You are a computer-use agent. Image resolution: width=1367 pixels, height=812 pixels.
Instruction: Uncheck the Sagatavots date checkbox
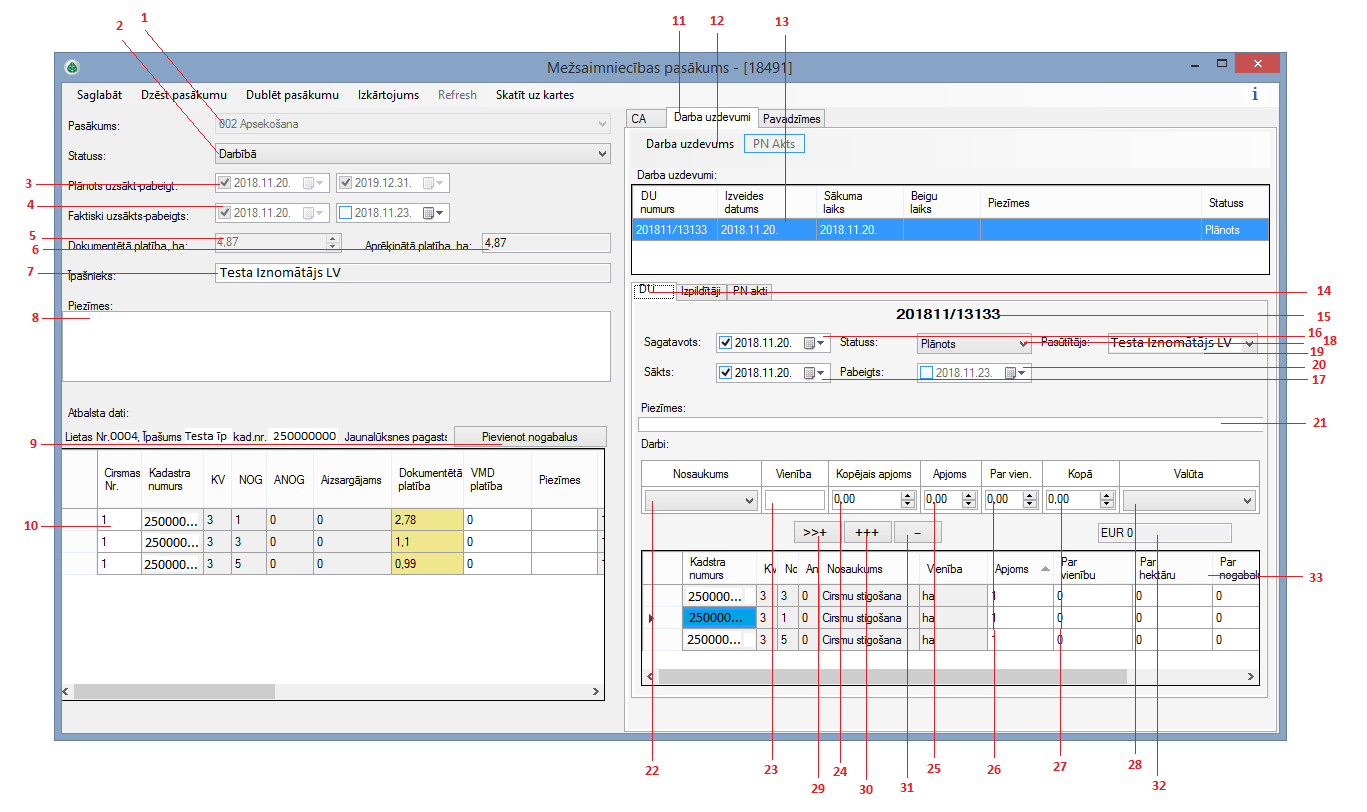(726, 343)
